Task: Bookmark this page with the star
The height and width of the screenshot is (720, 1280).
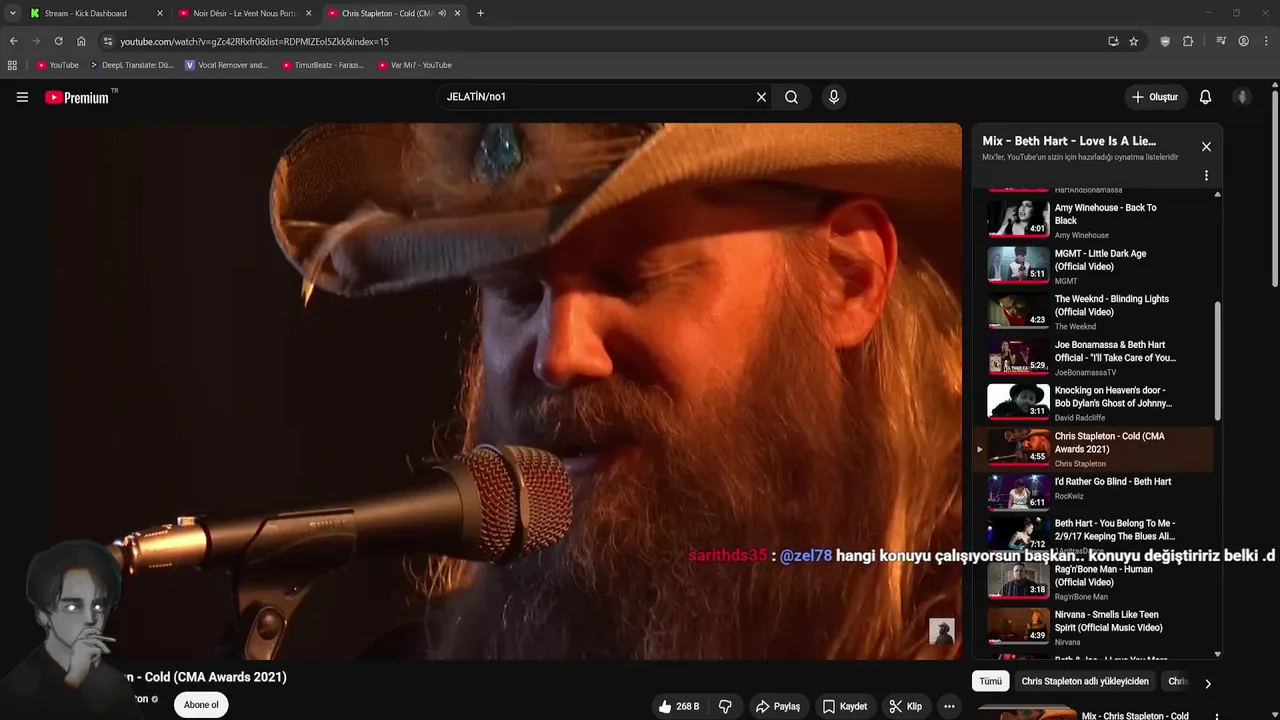Action: tap(1133, 41)
